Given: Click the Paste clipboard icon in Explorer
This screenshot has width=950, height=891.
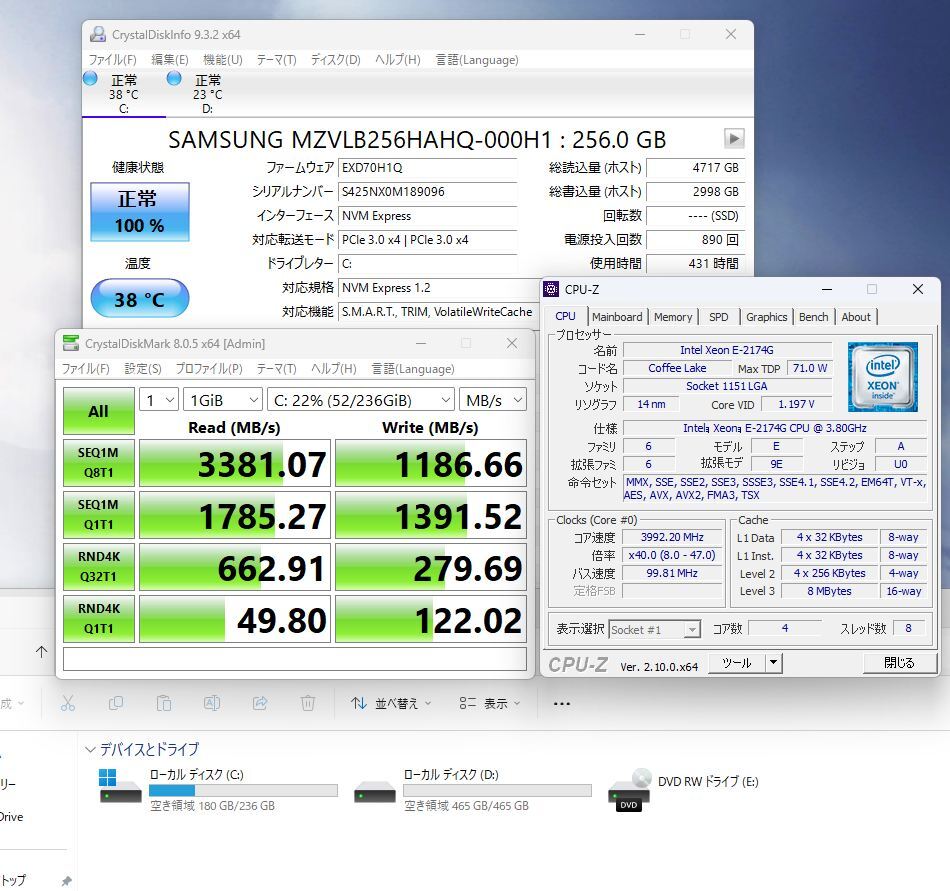Looking at the screenshot, I should [x=164, y=703].
